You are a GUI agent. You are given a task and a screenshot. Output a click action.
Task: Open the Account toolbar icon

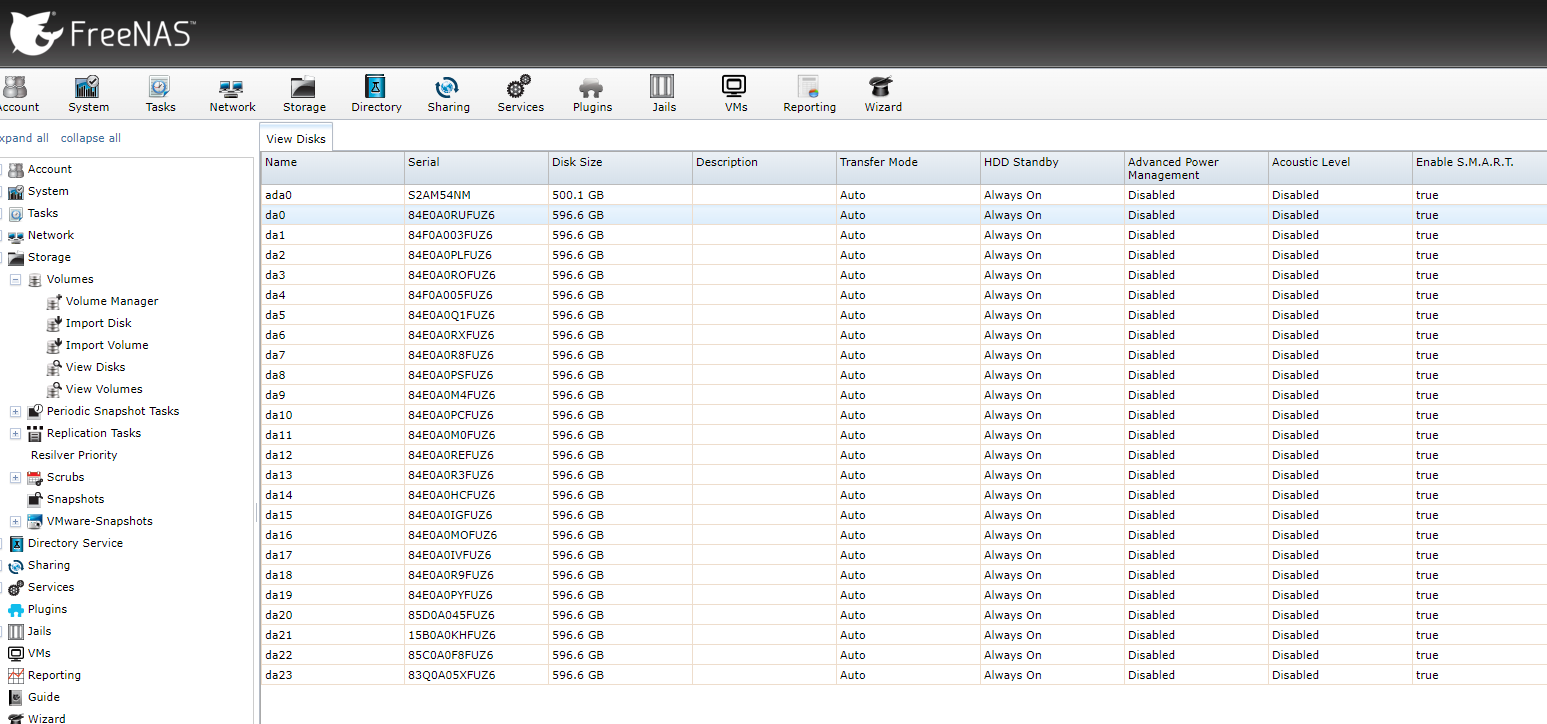coord(18,94)
